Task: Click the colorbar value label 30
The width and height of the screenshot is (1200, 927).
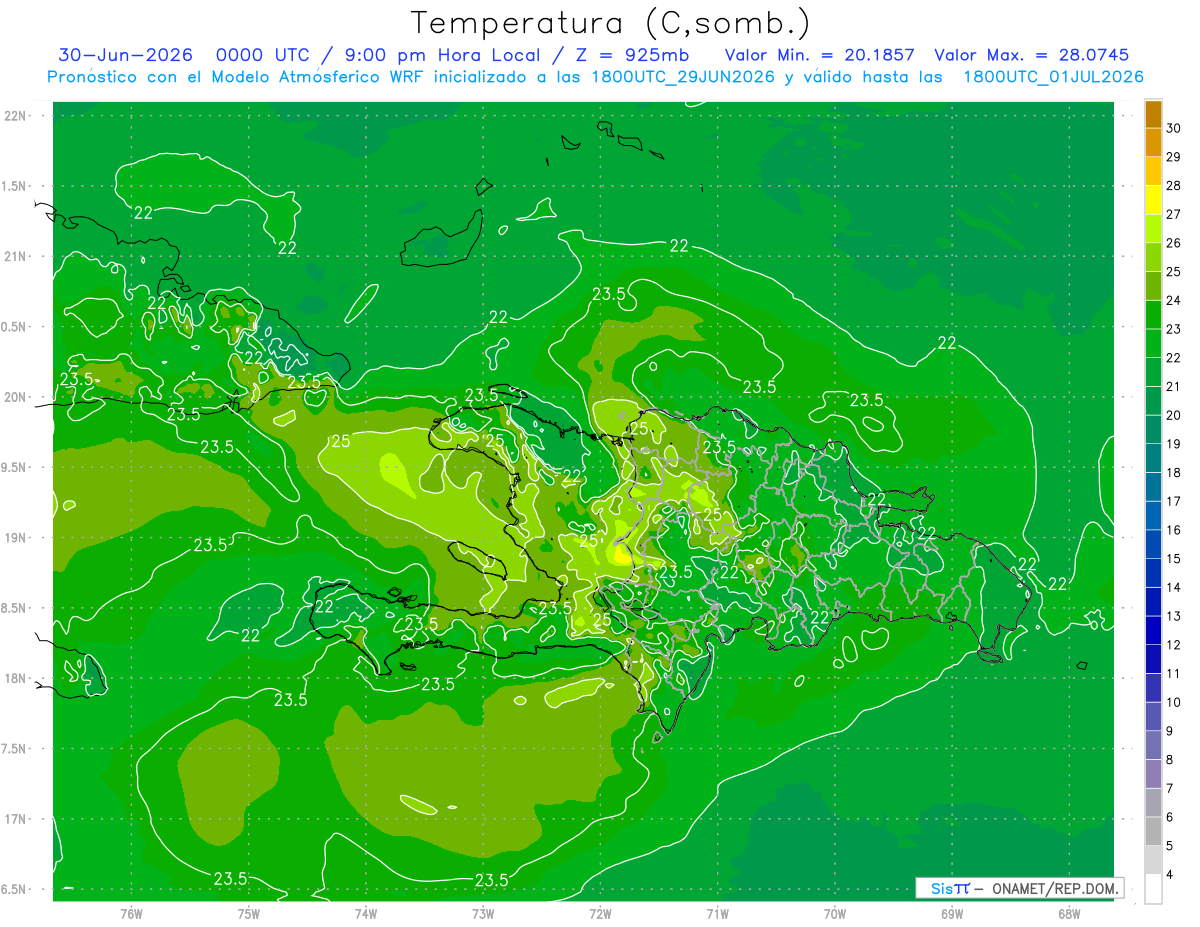Action: click(1174, 128)
